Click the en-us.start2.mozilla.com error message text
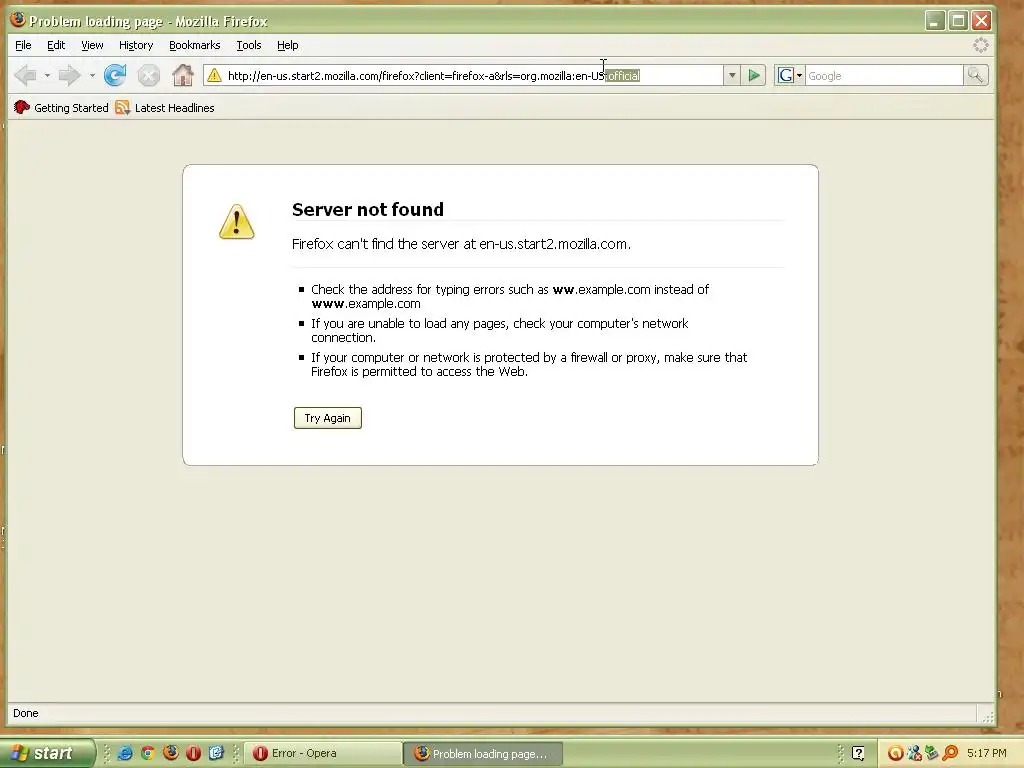 [x=461, y=244]
